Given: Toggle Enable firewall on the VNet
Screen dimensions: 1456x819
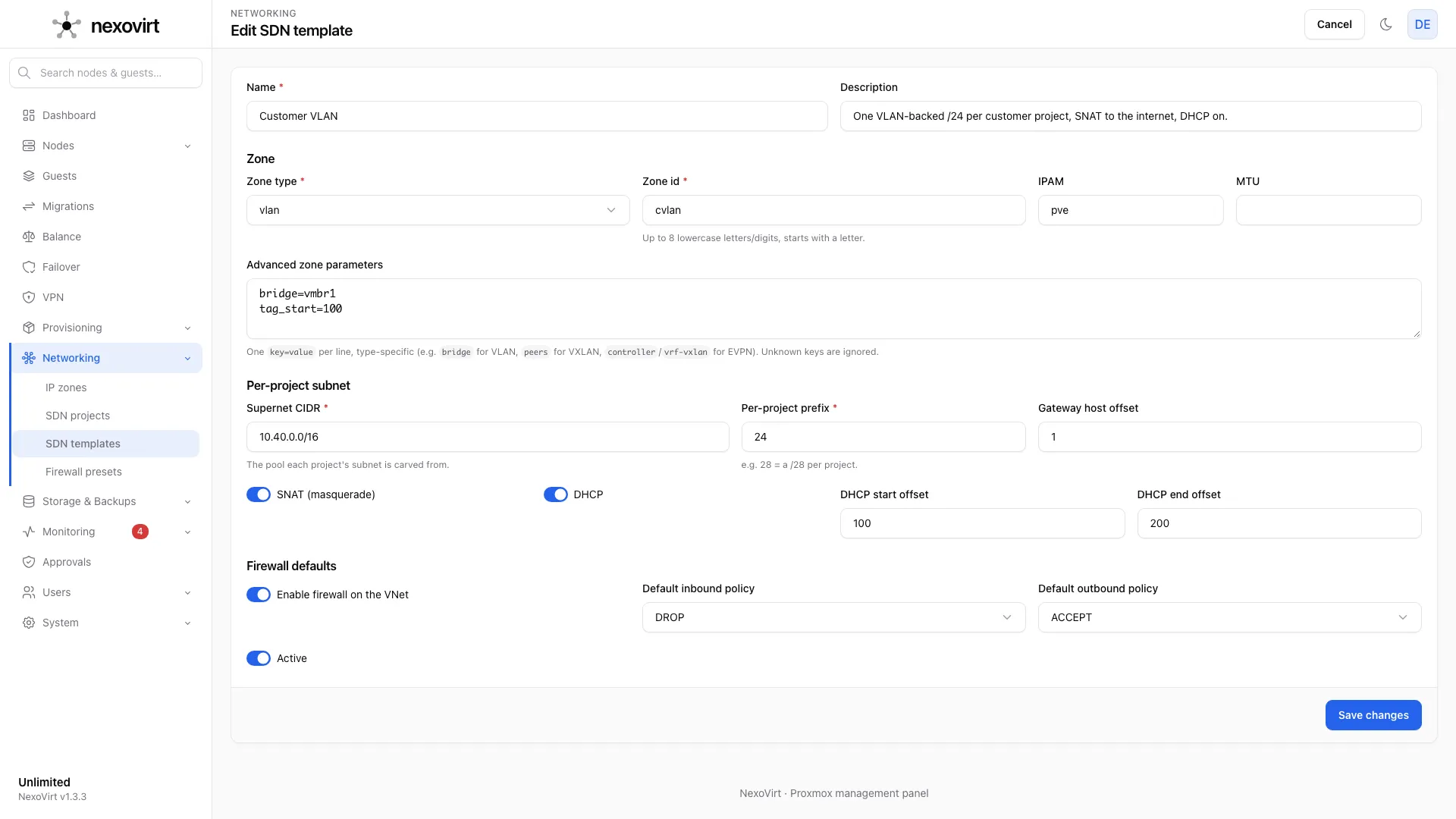Looking at the screenshot, I should pyautogui.click(x=259, y=595).
